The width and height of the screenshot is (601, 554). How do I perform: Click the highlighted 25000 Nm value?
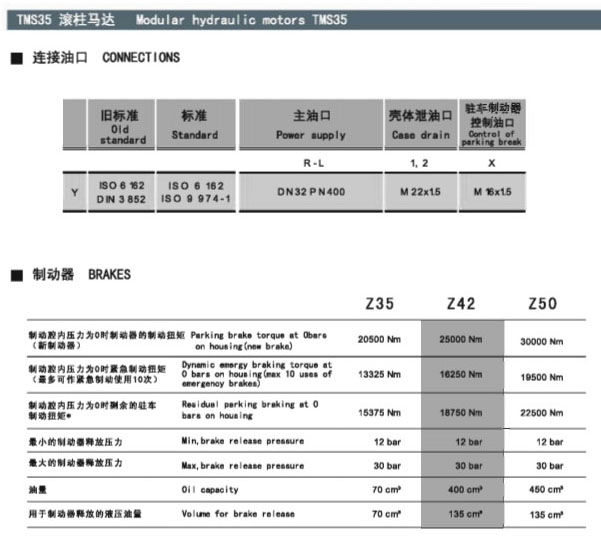461,341
